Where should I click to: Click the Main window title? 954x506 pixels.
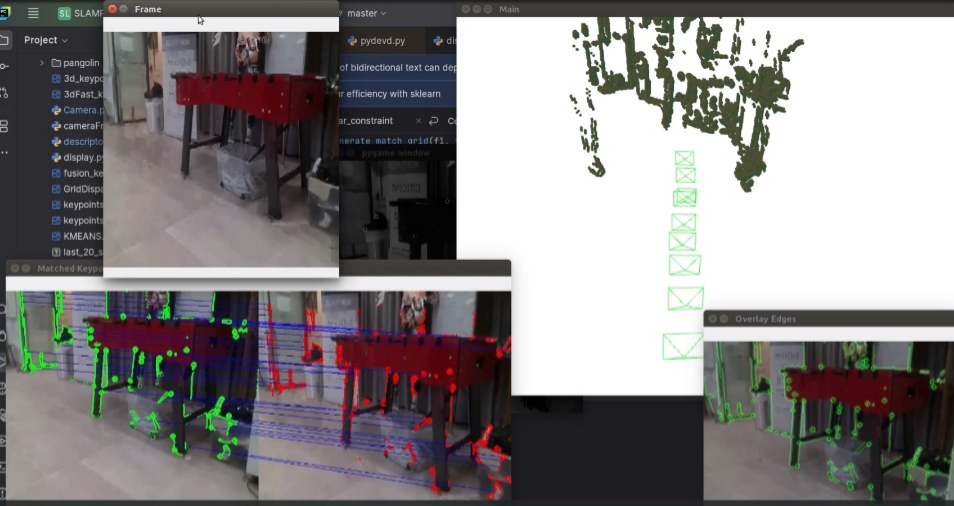(x=509, y=9)
